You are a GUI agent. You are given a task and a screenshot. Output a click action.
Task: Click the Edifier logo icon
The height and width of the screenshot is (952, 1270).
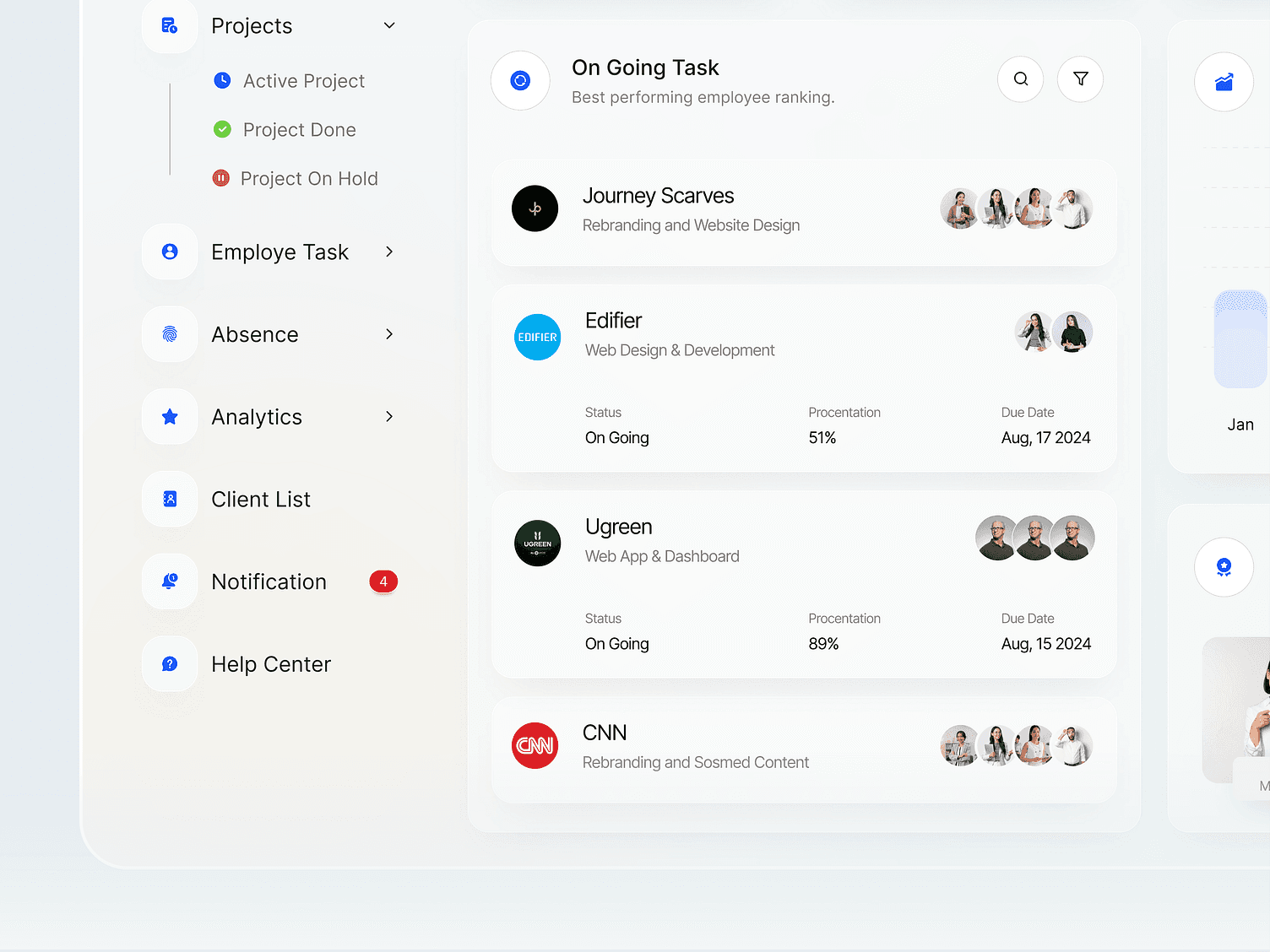[x=538, y=337]
